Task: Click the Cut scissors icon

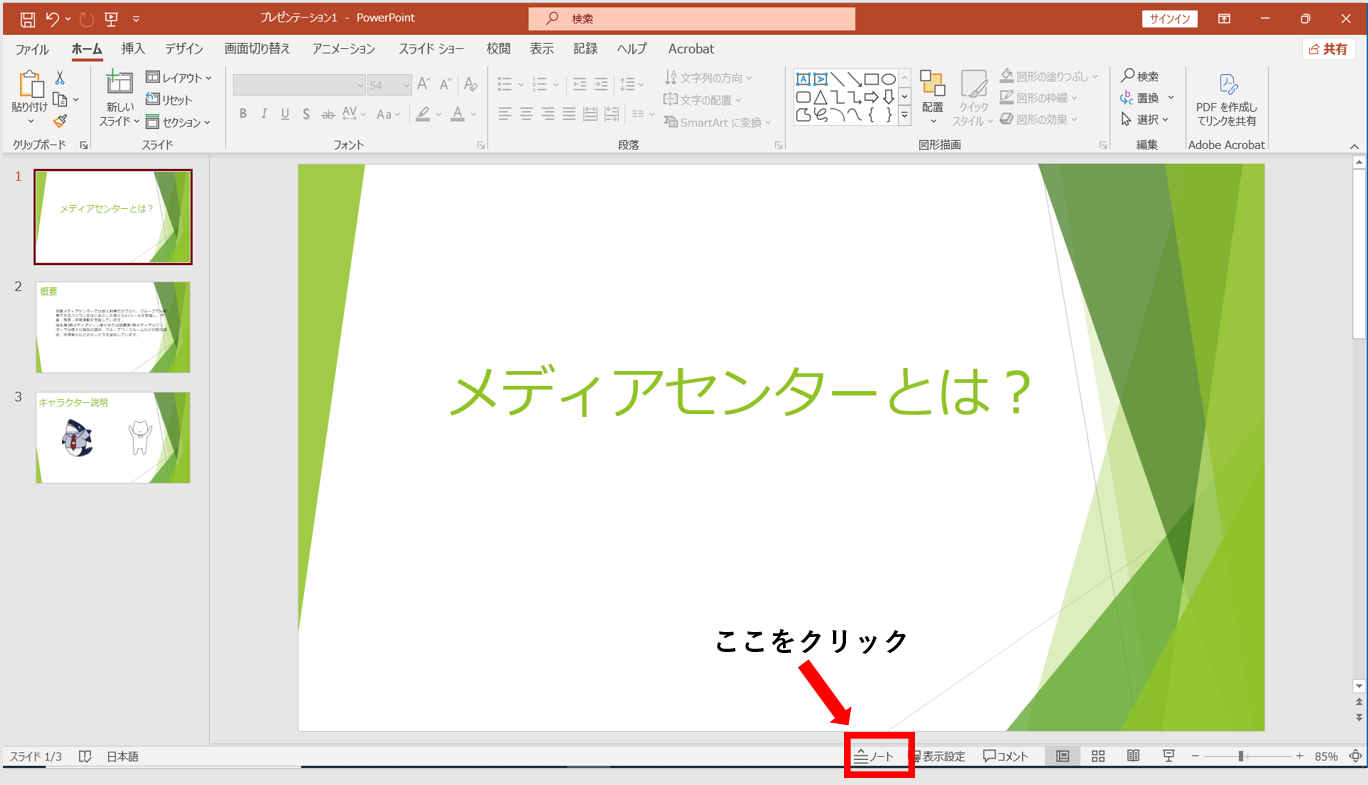Action: [x=60, y=78]
